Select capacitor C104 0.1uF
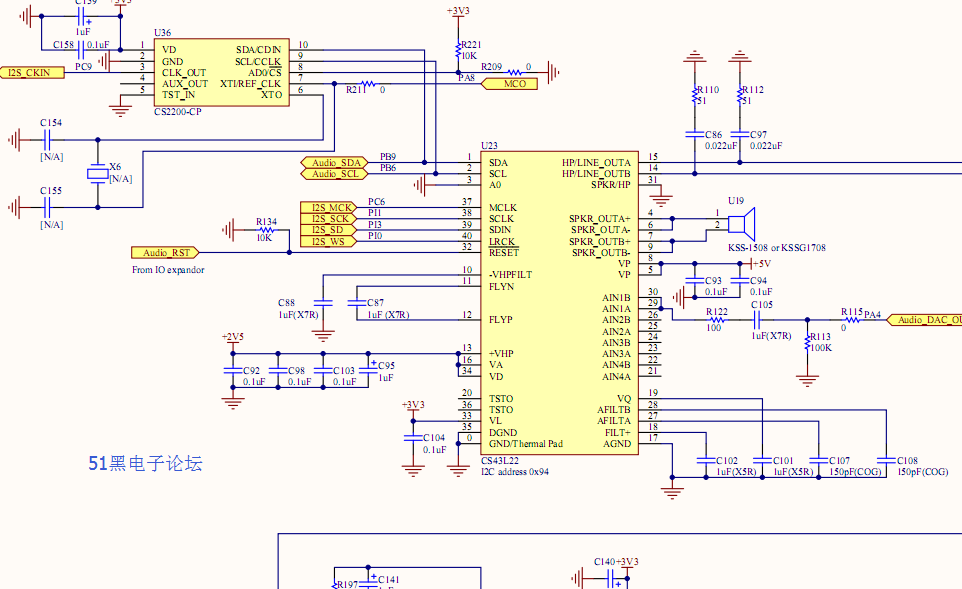This screenshot has height=589, width=962. pyautogui.click(x=413, y=437)
